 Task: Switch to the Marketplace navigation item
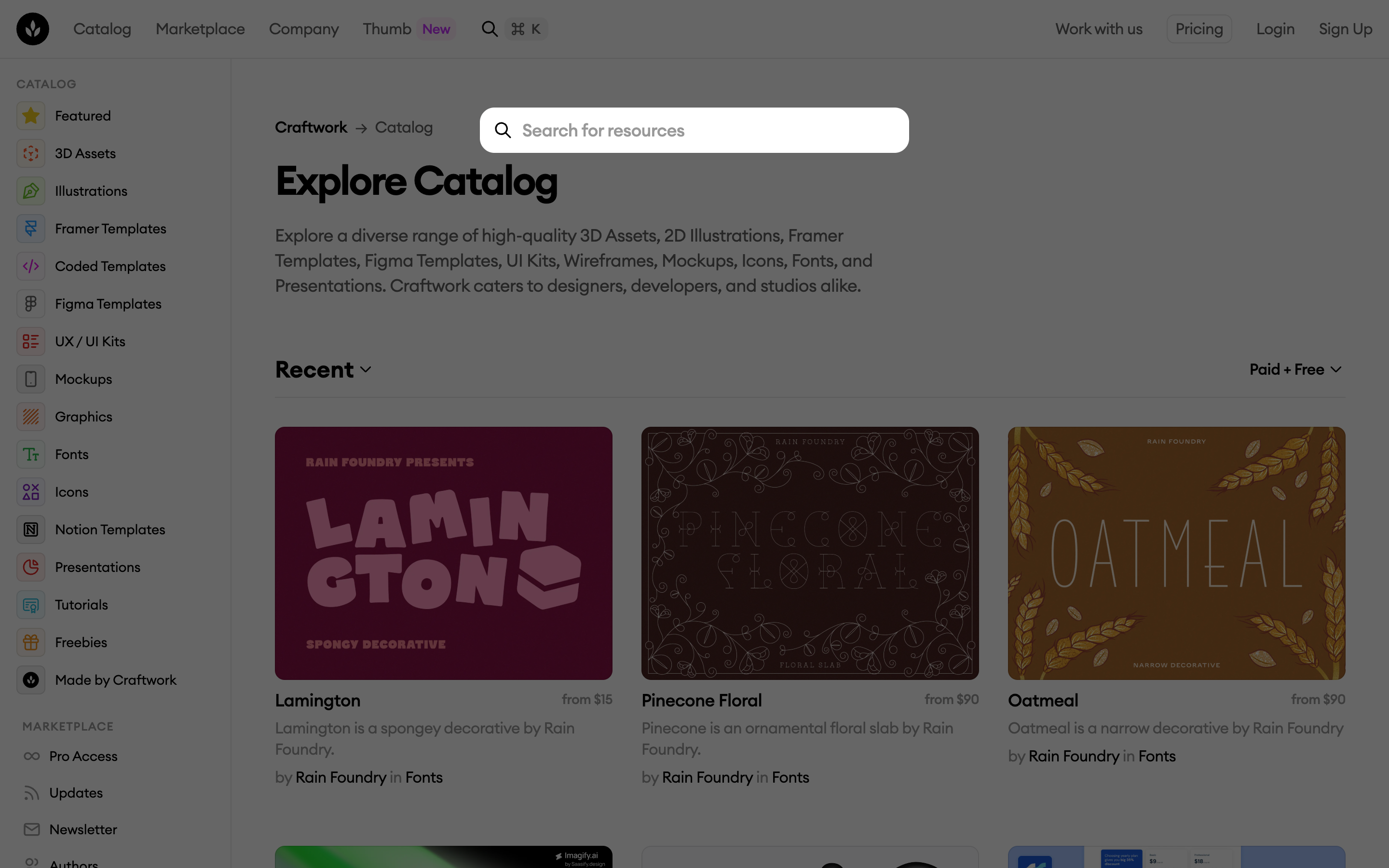[x=200, y=29]
